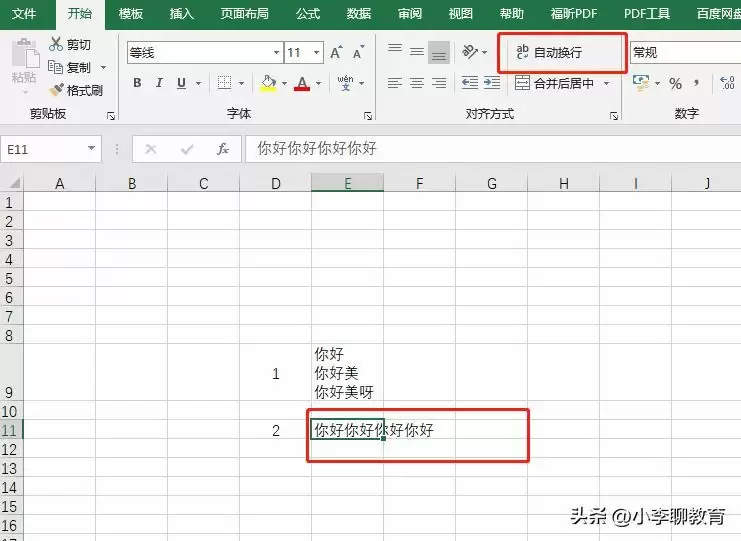
Task: Open clipboard (剪贴板) dialog launcher
Action: coord(111,116)
